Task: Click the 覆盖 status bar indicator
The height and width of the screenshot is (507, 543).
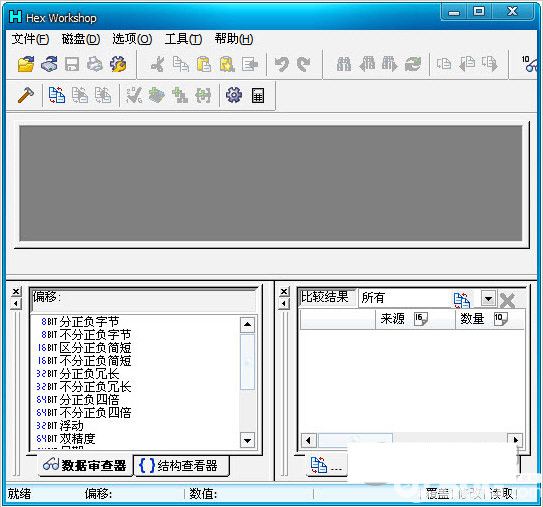Action: 437,493
